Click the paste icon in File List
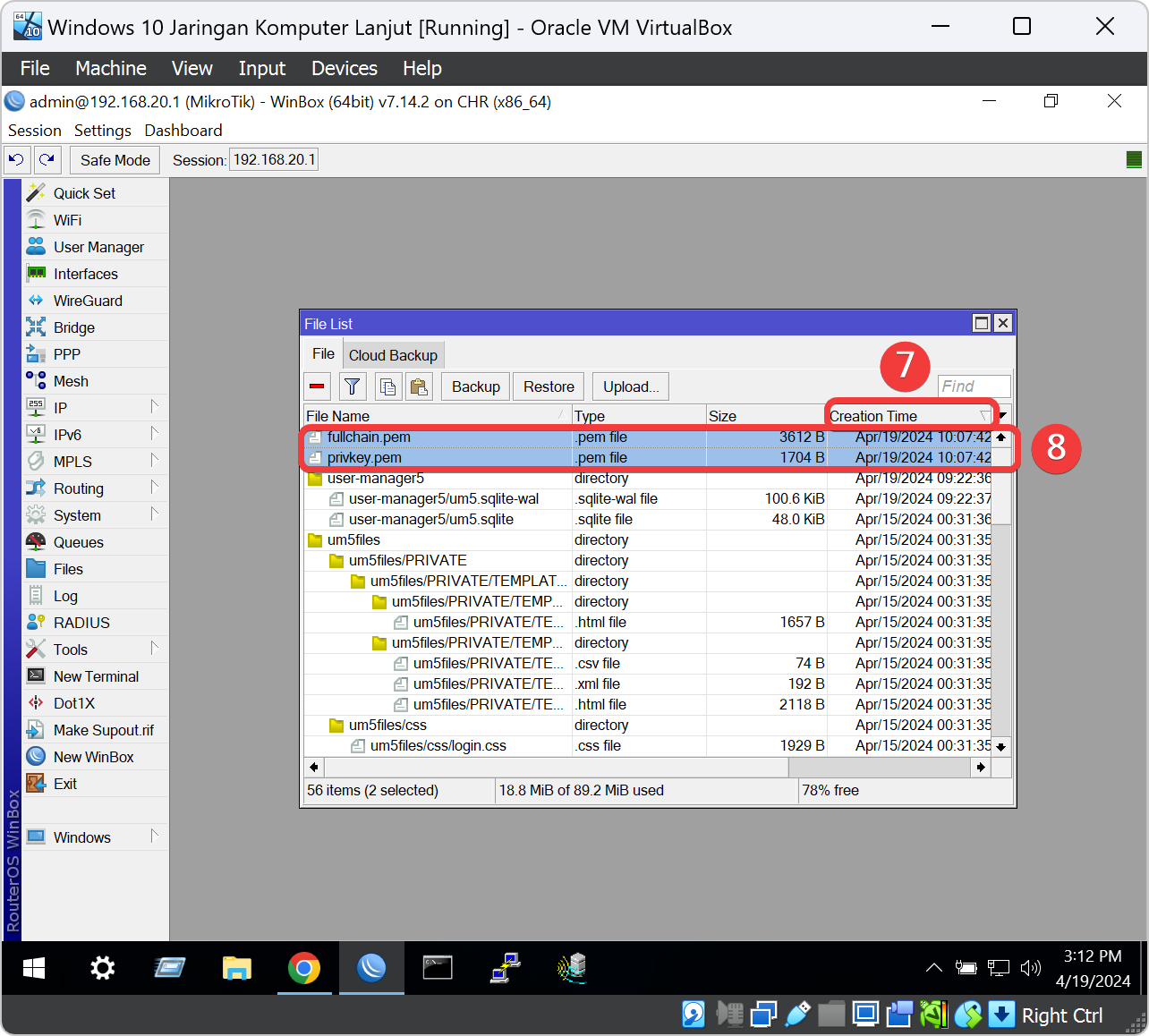 [x=418, y=386]
